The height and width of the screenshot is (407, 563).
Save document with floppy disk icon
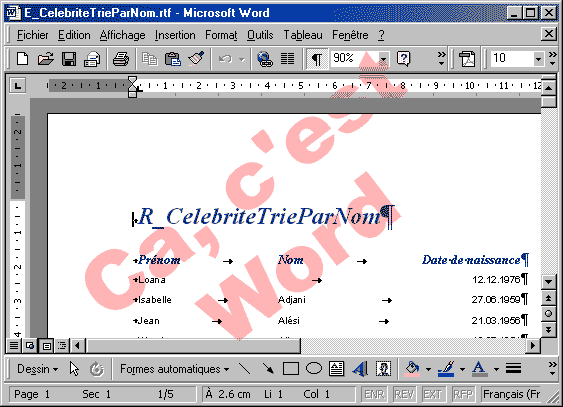pos(69,59)
